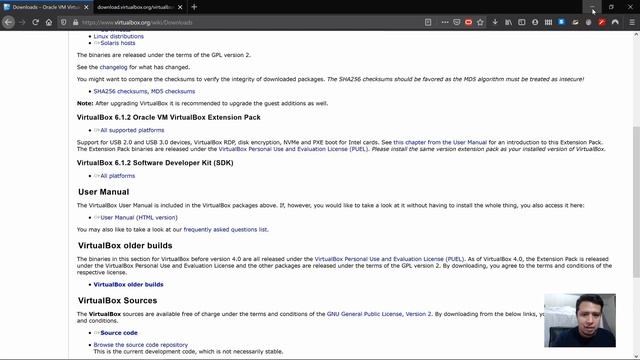Open User Manual (HTML version) link
The width and height of the screenshot is (640, 360).
tap(139, 218)
